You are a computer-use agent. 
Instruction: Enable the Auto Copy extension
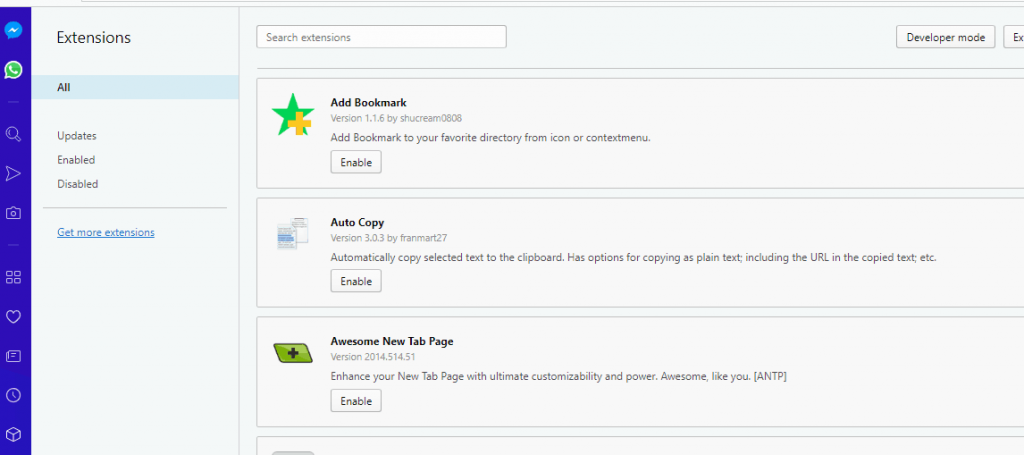356,281
